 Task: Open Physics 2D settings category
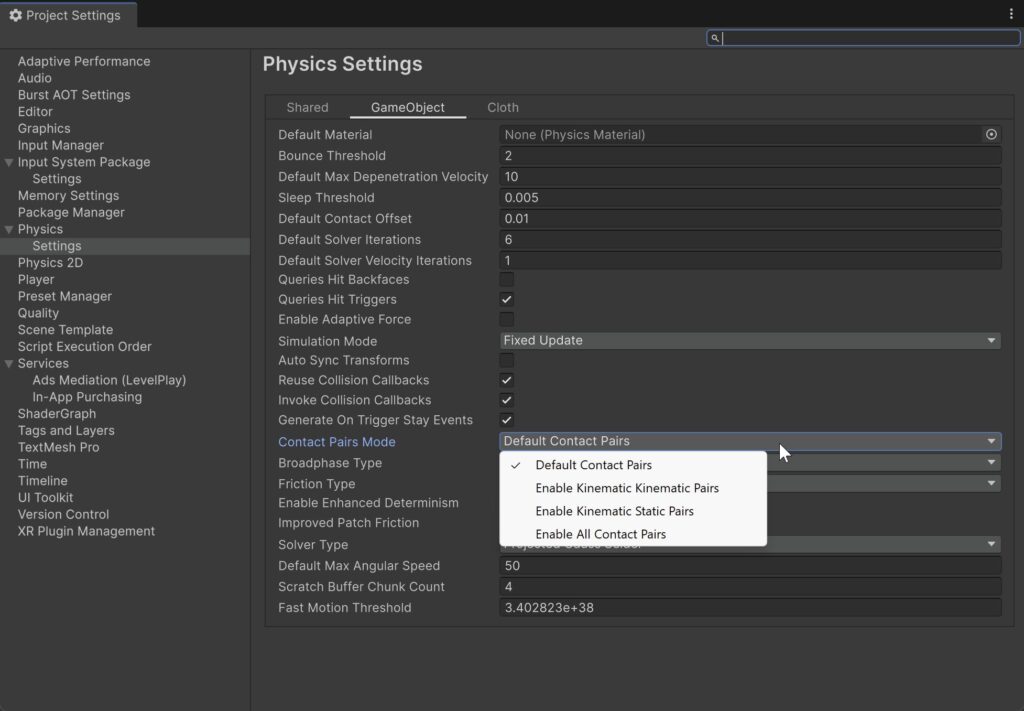coord(50,263)
